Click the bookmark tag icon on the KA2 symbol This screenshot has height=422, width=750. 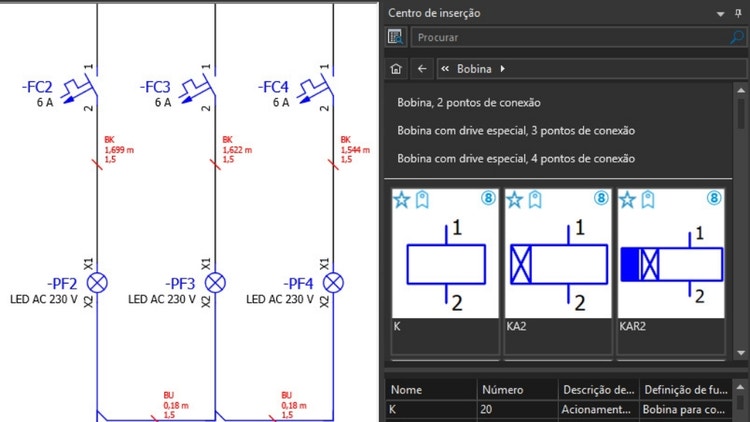click(x=535, y=200)
